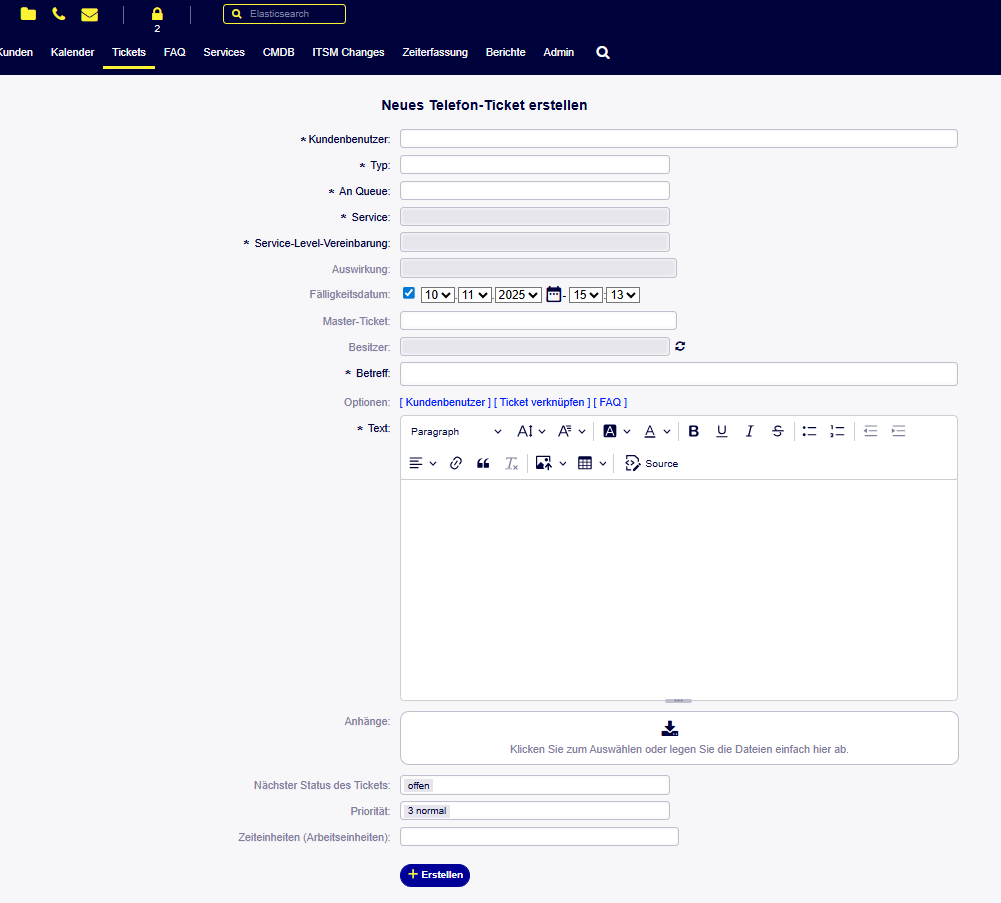Insert a block quote in the editor
1001x903 pixels.
[x=483, y=463]
